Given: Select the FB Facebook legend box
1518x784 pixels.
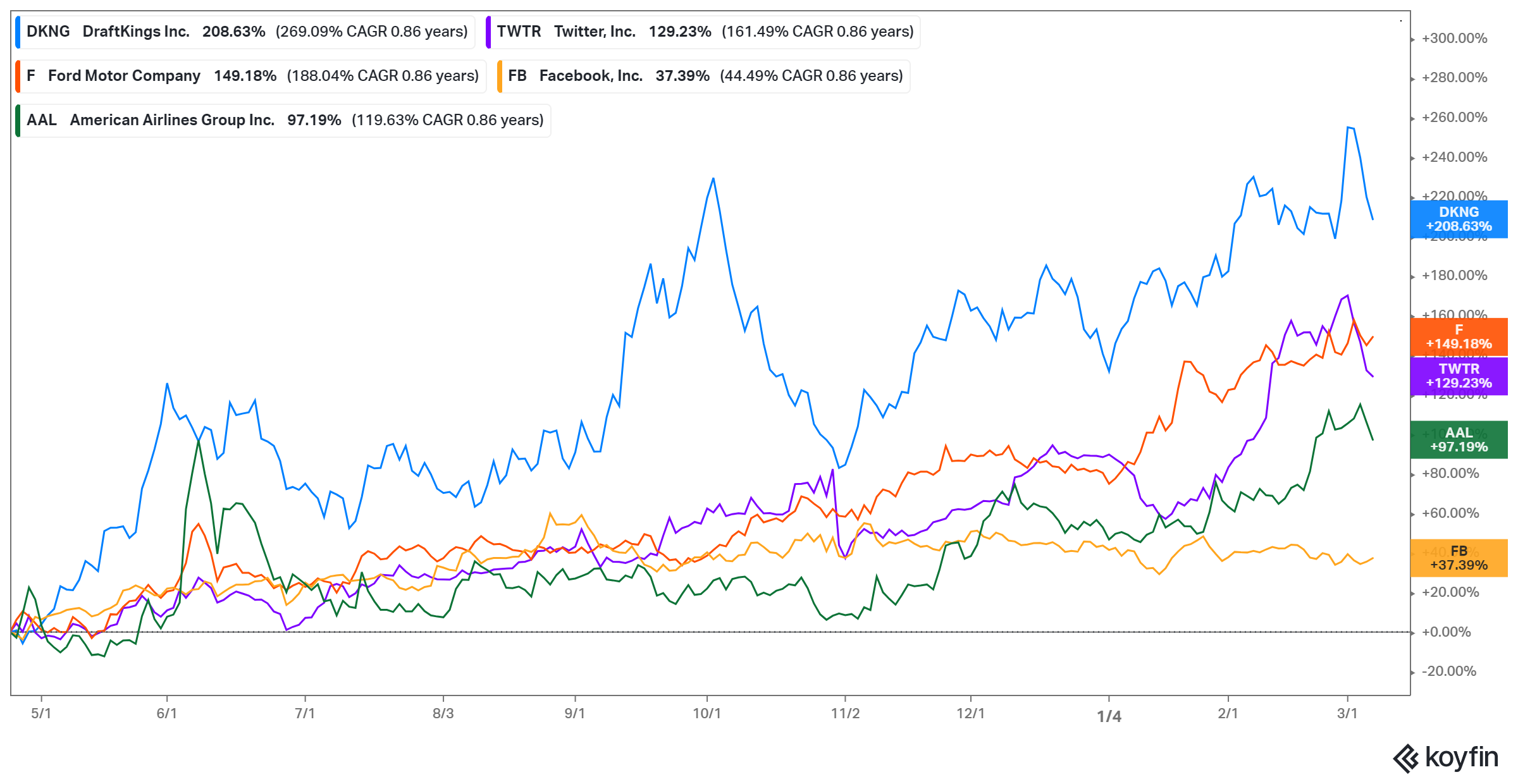Looking at the screenshot, I should tap(705, 76).
